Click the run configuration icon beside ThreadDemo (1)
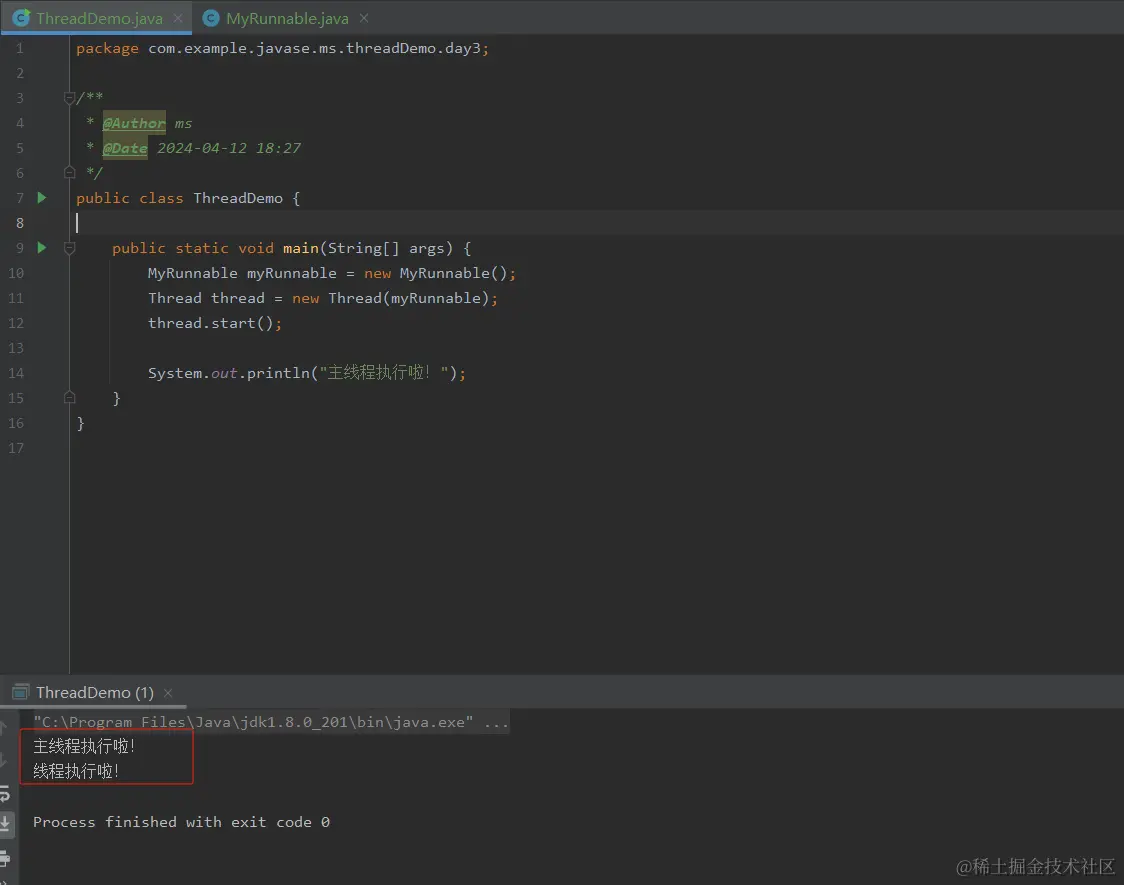Screen dimensions: 1124x885 21,692
